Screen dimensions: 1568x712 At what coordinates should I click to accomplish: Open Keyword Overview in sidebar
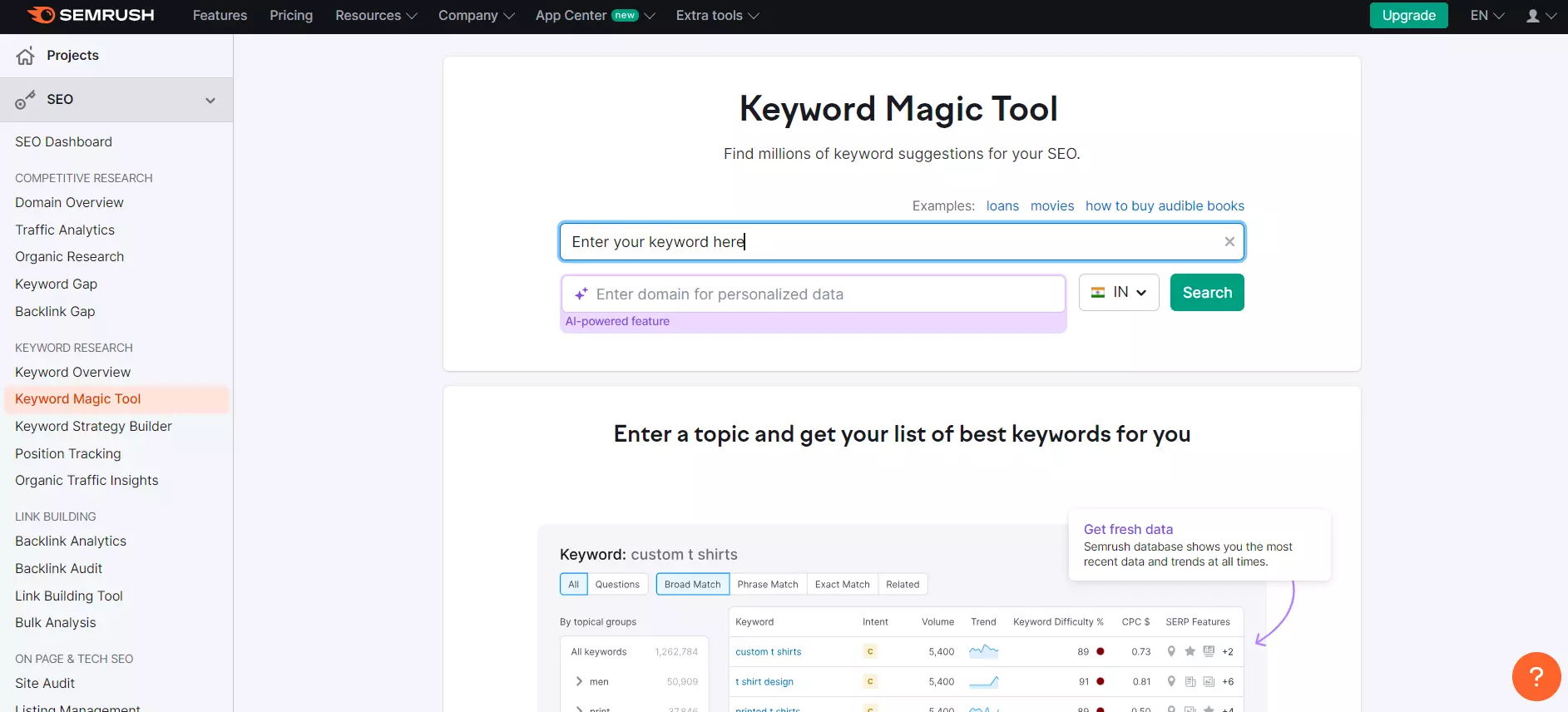coord(72,373)
